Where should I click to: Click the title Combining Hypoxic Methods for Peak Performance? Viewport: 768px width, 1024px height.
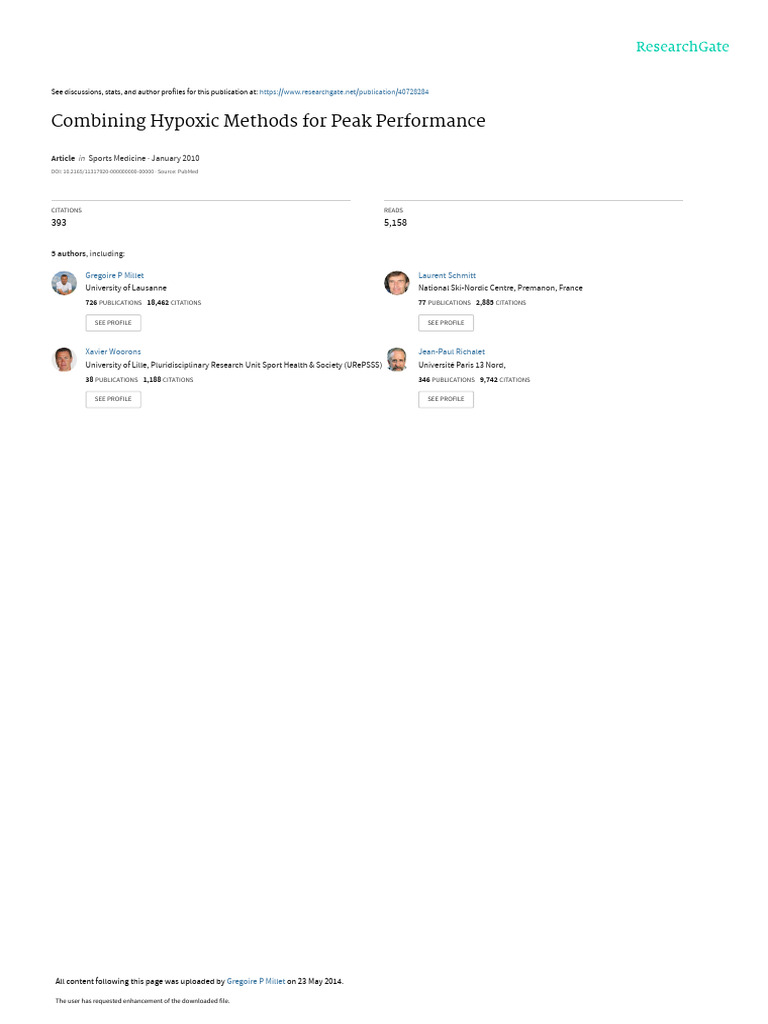[268, 121]
